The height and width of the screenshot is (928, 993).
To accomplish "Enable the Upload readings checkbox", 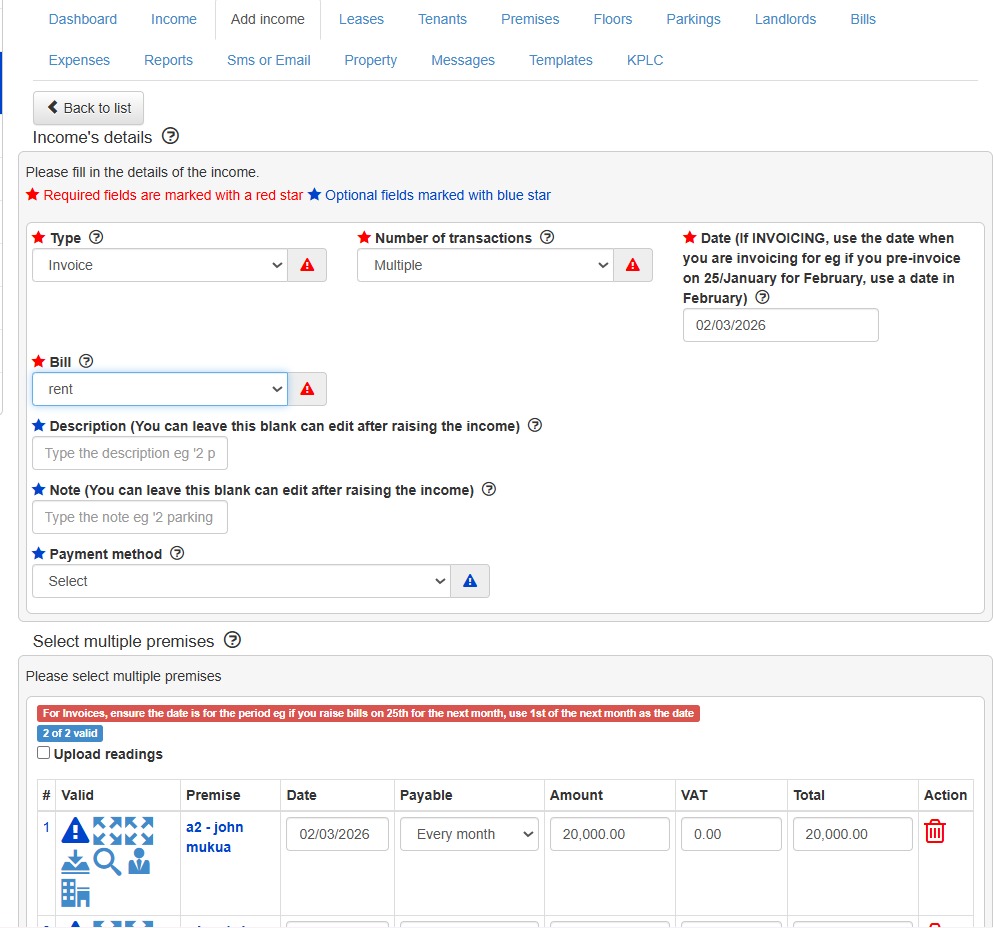I will 44,754.
